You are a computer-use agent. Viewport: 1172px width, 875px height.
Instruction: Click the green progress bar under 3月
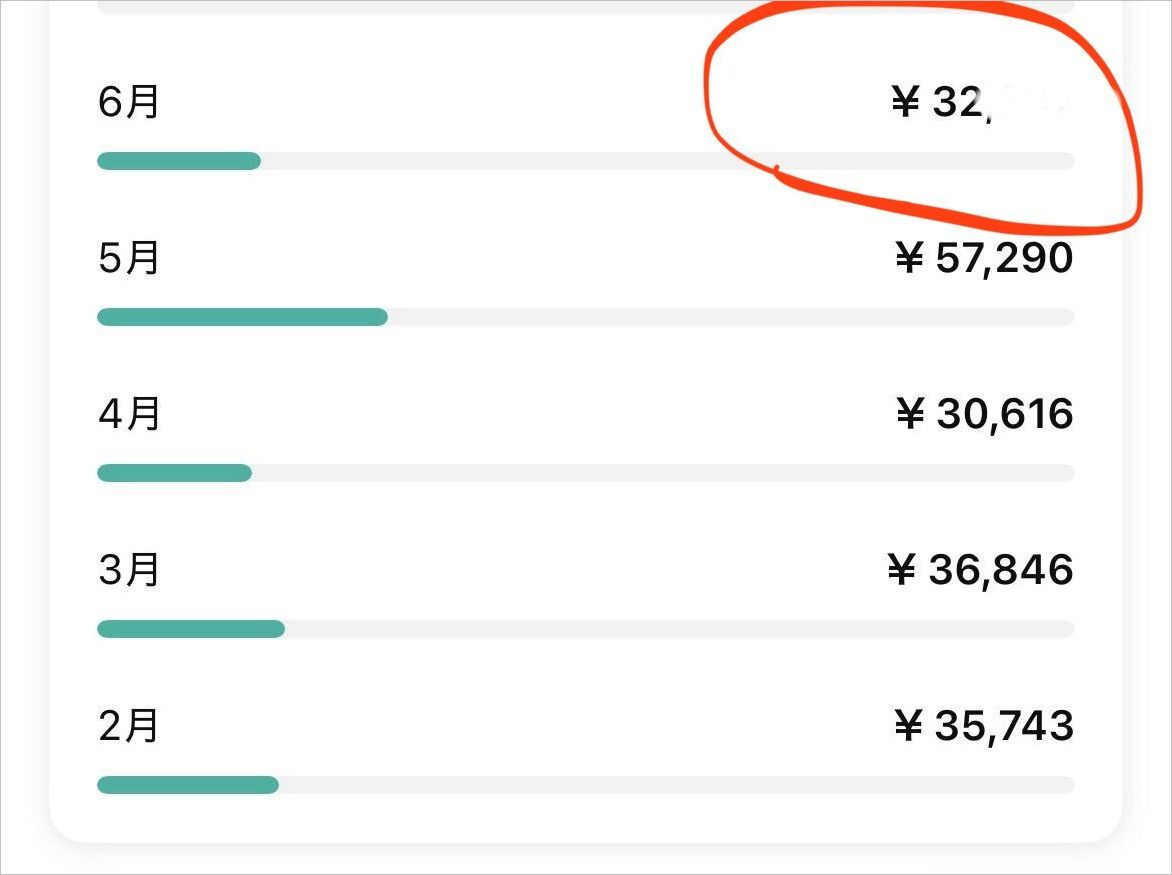coord(191,629)
